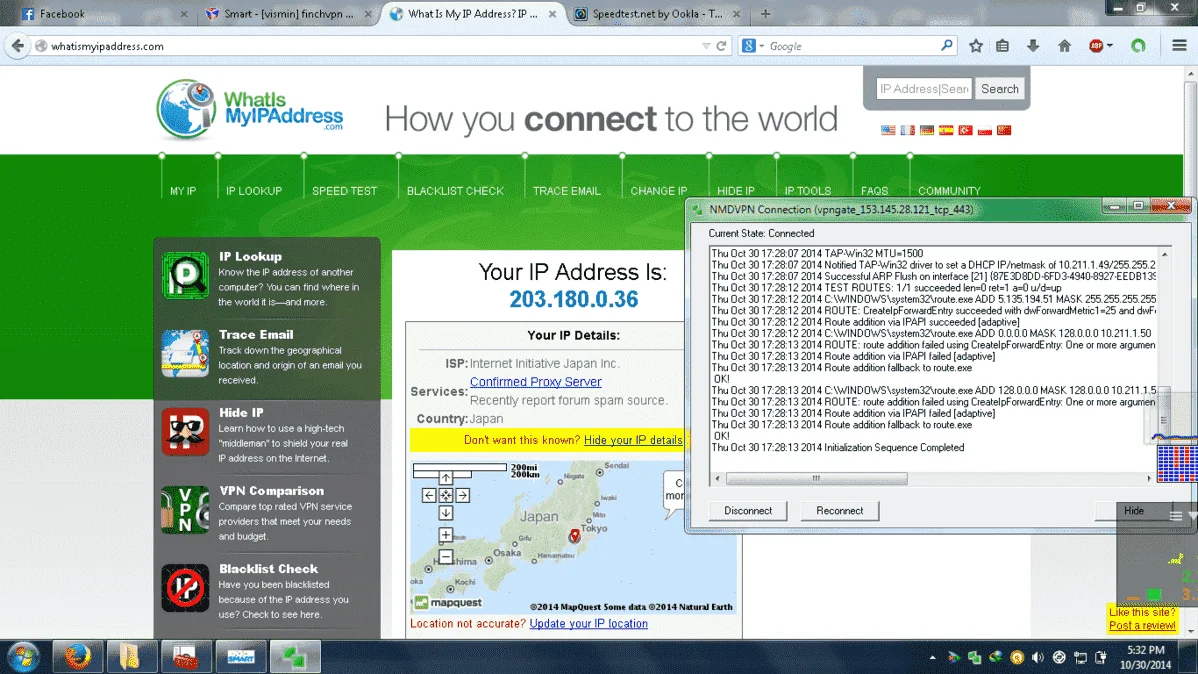The image size is (1198, 674).
Task: Open the Firefox hamburger menu
Action: pyautogui.click(x=1179, y=46)
